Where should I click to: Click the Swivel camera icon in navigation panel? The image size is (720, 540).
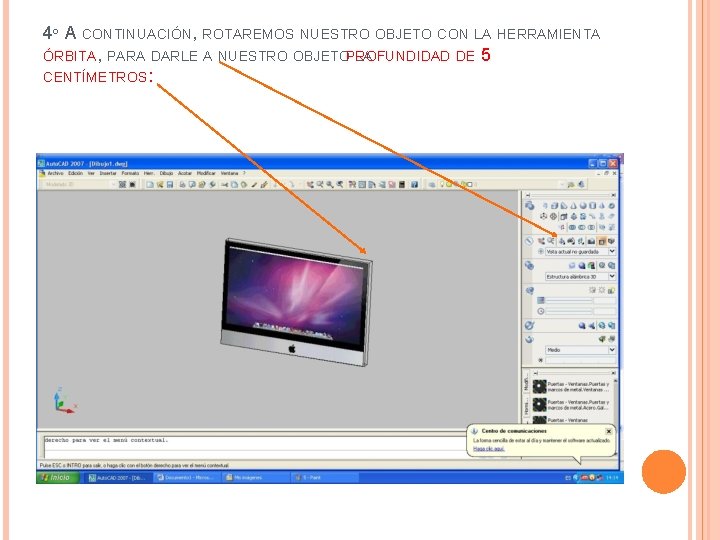[x=571, y=241]
